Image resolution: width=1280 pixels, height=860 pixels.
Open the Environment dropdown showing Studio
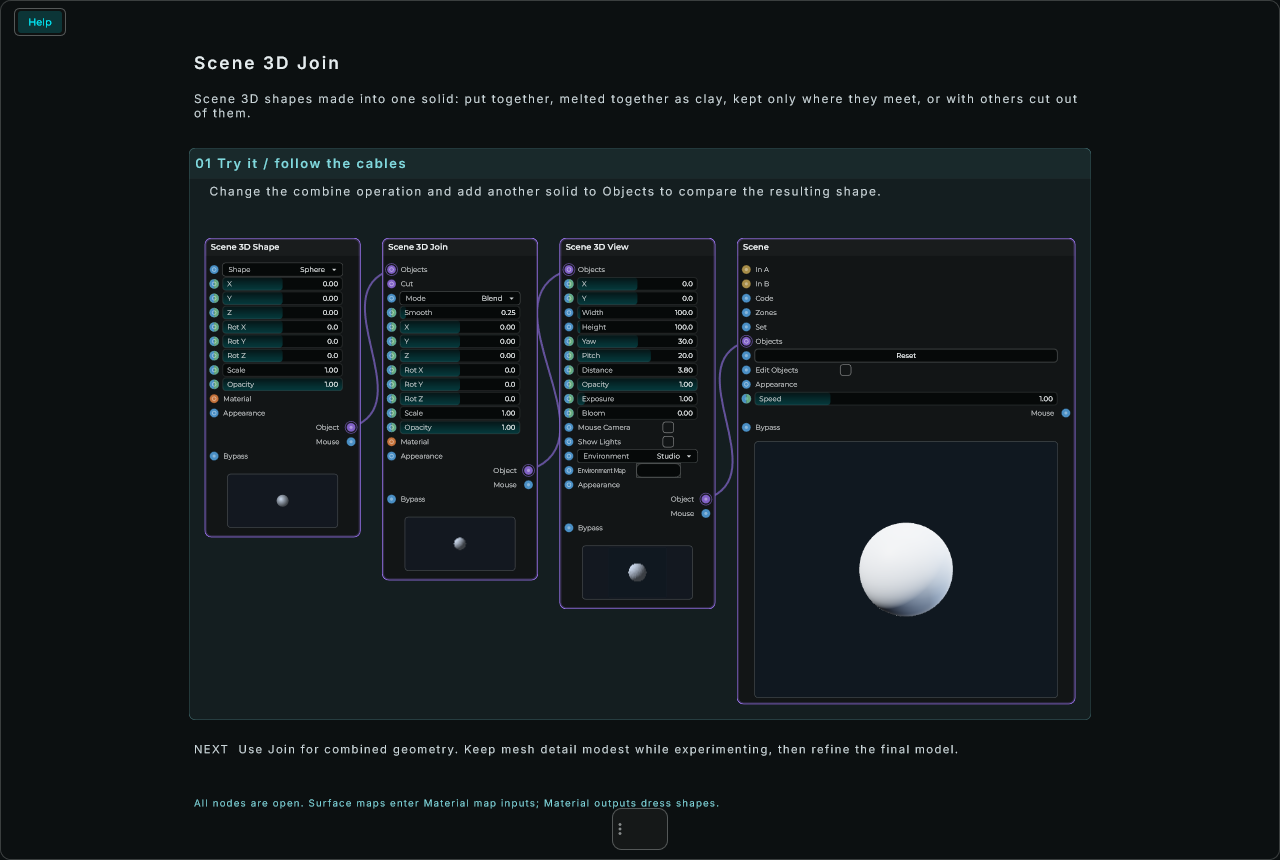637,456
